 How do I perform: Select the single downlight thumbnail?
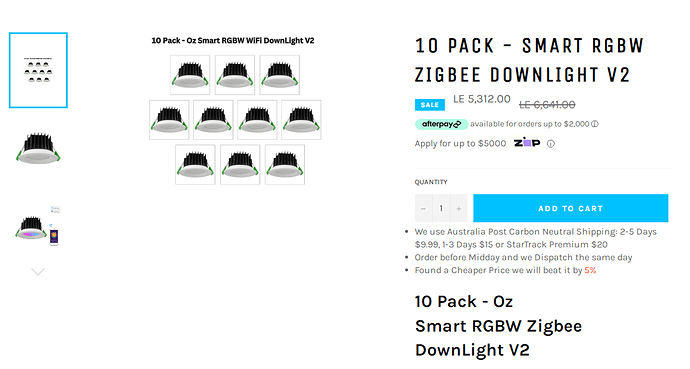pos(38,148)
